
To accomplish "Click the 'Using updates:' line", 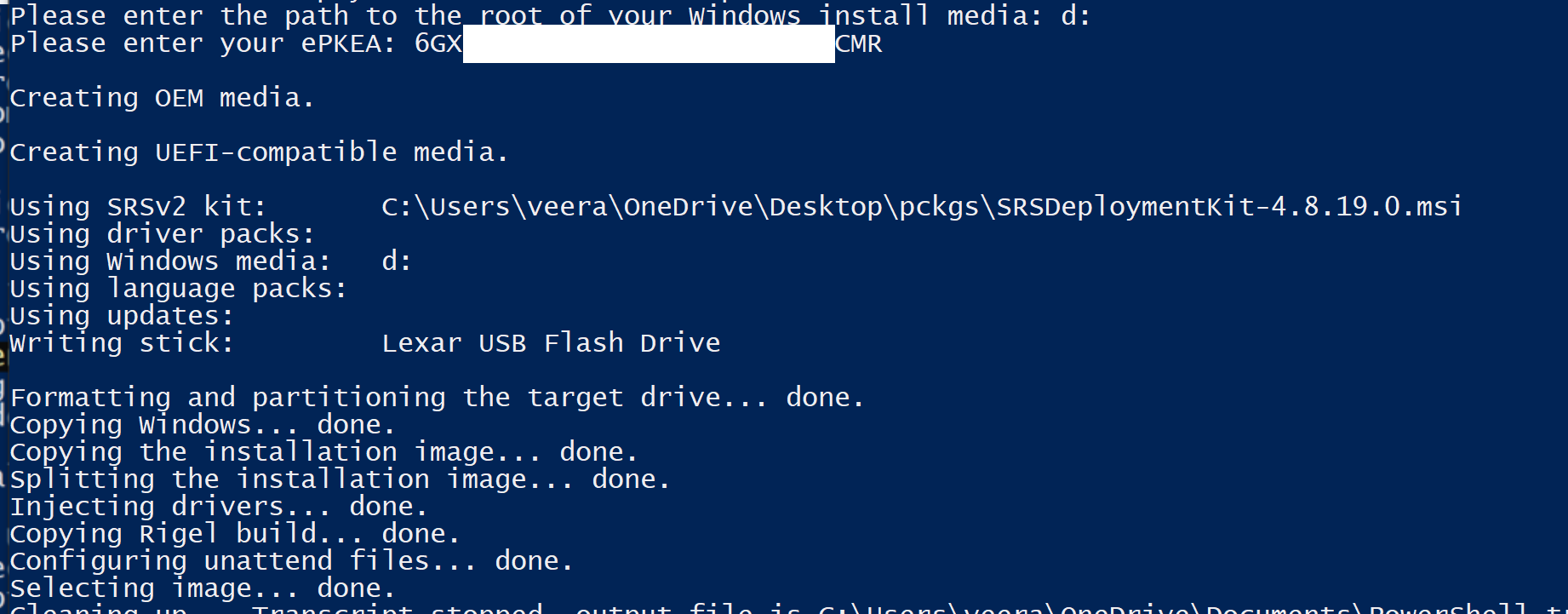I will [x=122, y=316].
